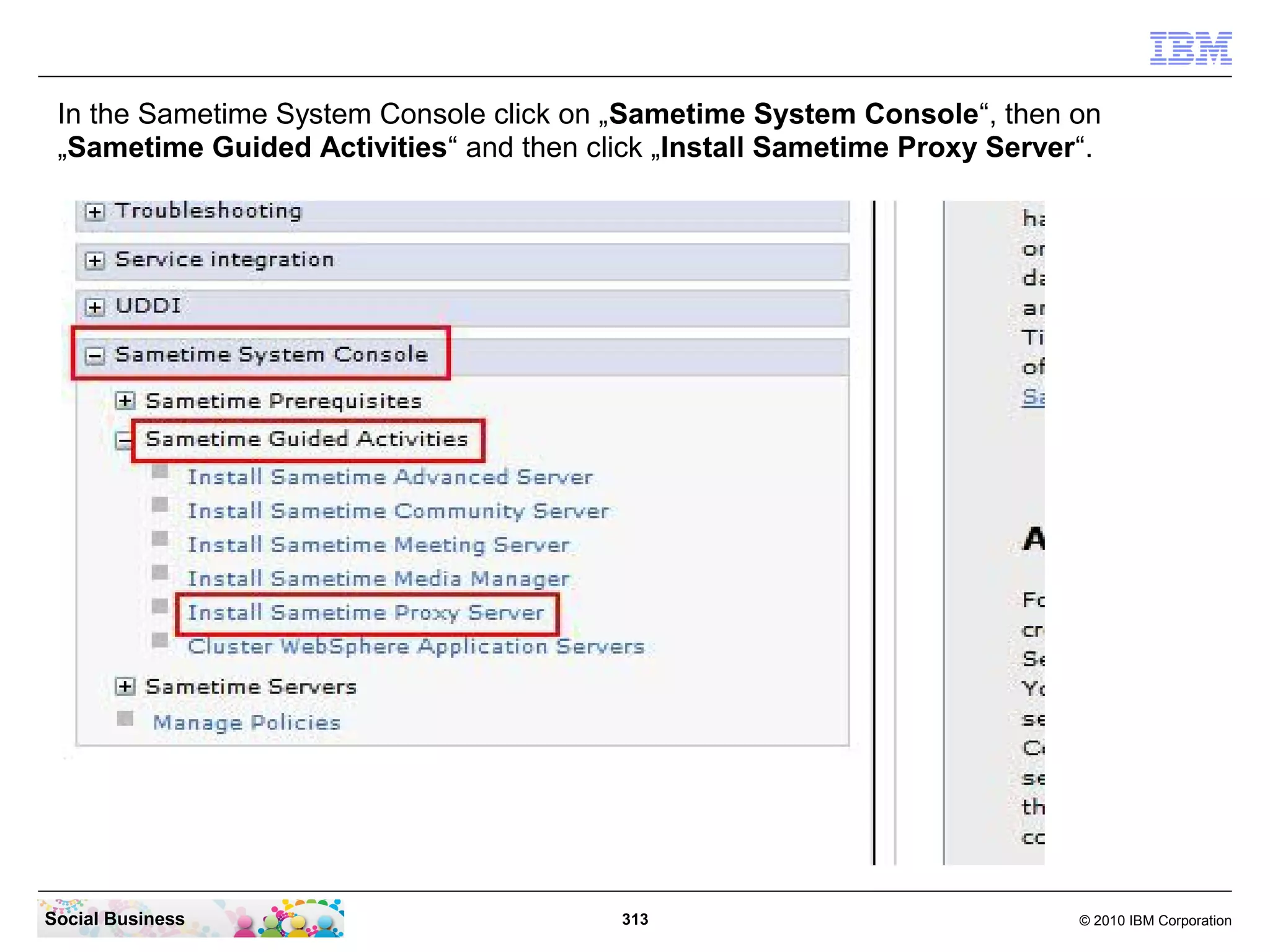Screen dimensions: 1270x952
Task: Open Cluster WebSphere Application Servers link
Action: click(416, 647)
